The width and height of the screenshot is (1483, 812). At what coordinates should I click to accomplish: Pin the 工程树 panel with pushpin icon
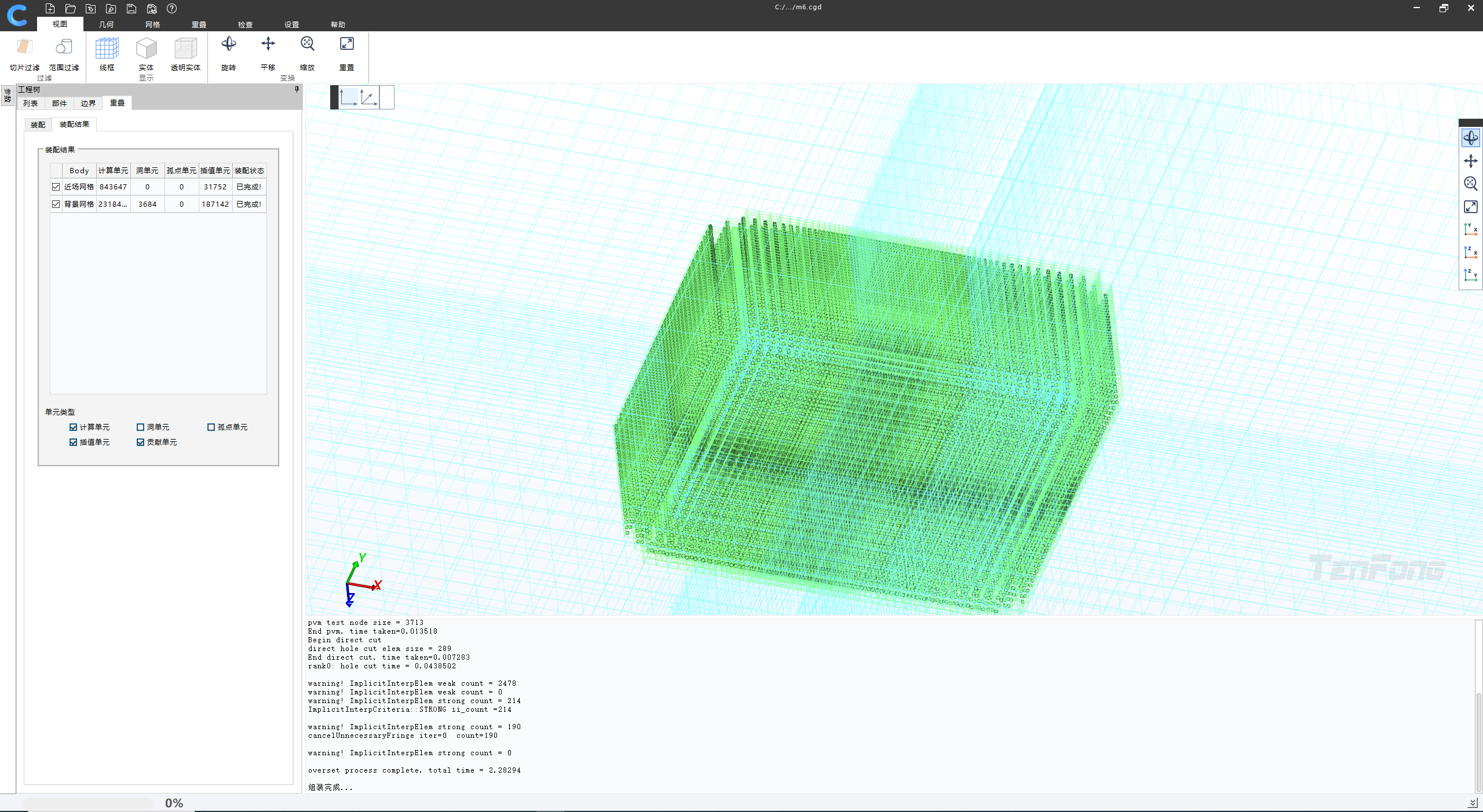pyautogui.click(x=297, y=89)
